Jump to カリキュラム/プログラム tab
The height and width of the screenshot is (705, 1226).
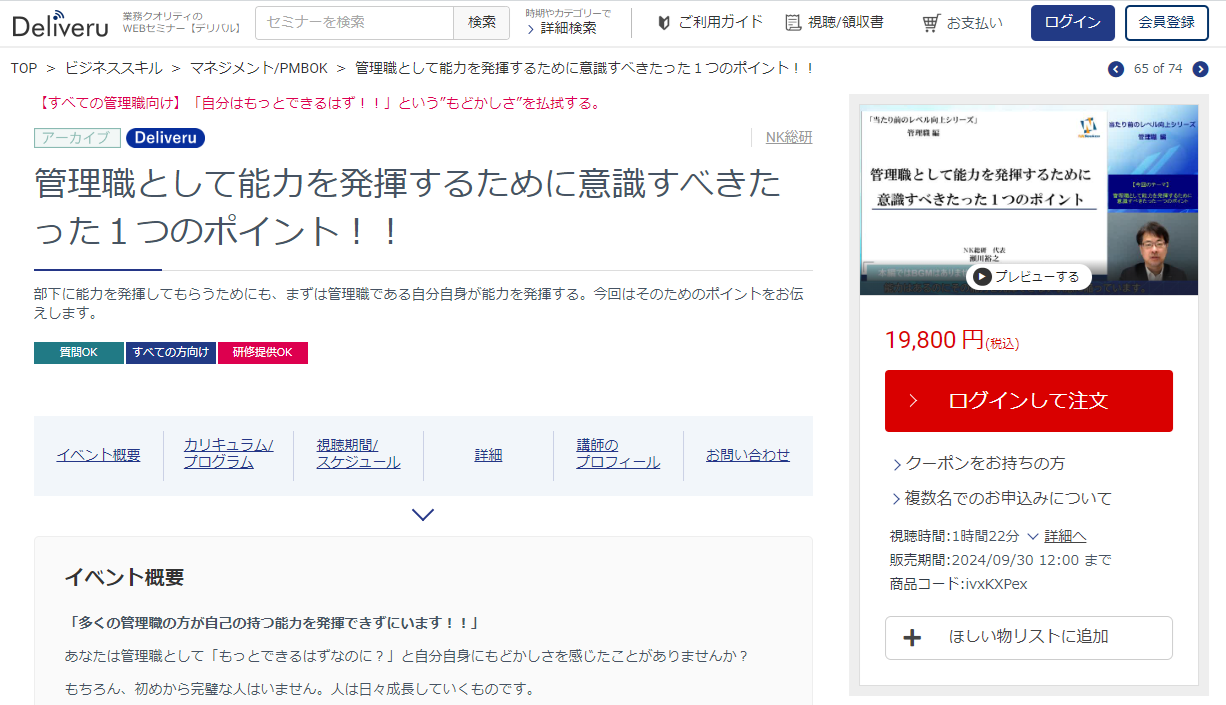[x=228, y=454]
